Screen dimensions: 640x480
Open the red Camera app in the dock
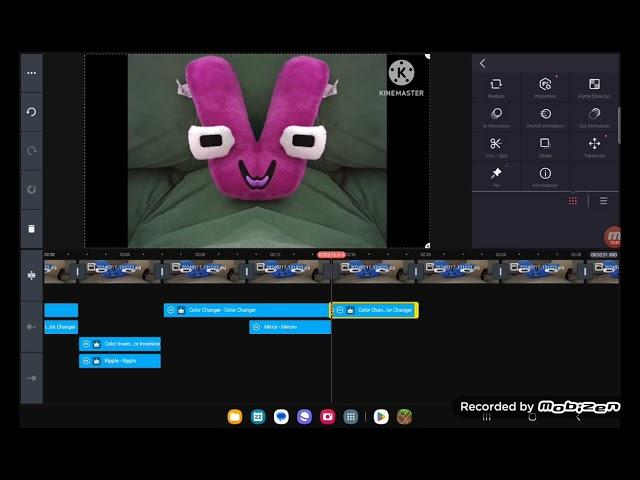click(x=327, y=417)
